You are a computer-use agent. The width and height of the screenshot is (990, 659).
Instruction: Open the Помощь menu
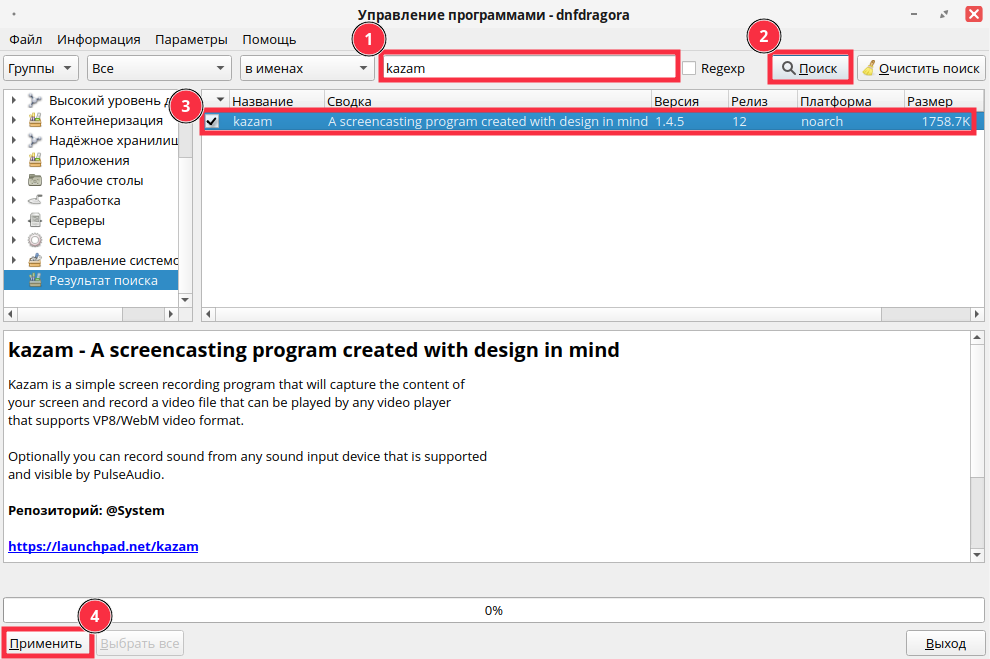pos(269,39)
